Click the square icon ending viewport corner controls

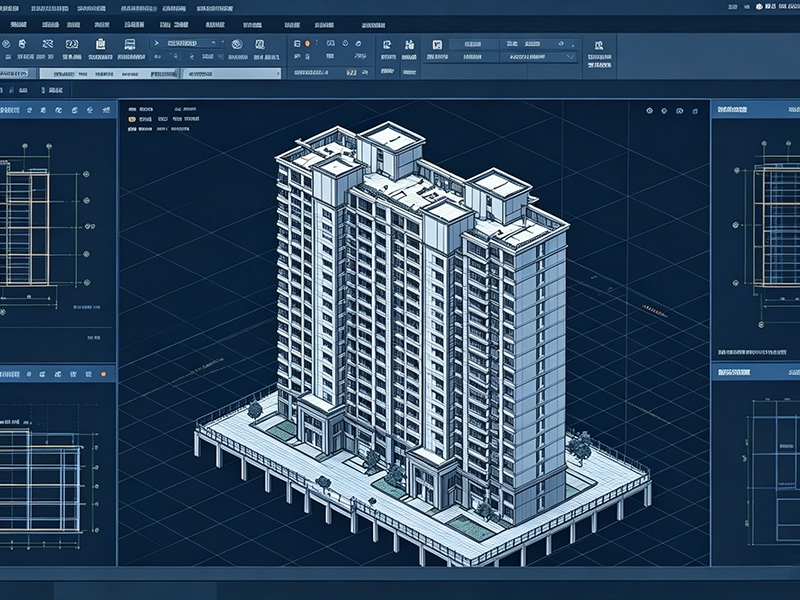pos(695,111)
